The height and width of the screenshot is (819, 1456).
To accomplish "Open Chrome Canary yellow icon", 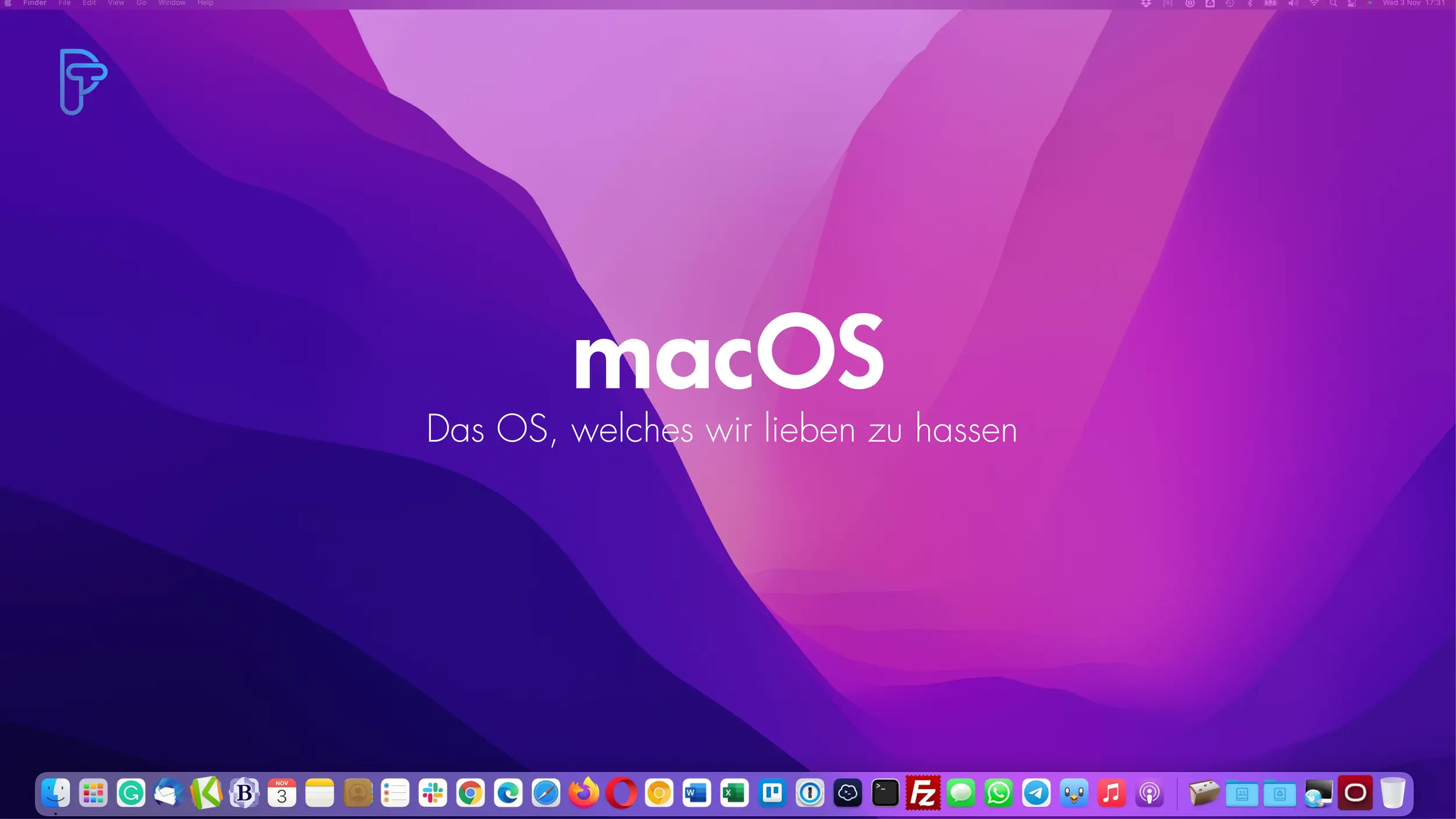I will pos(659,793).
